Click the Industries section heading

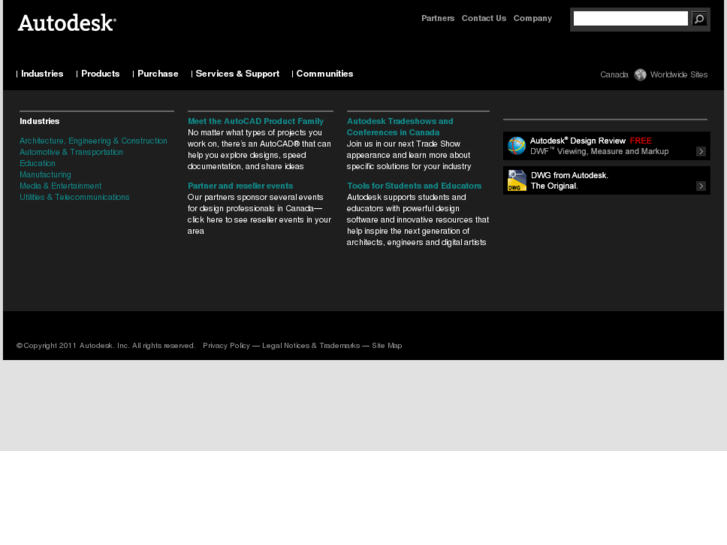(x=39, y=121)
